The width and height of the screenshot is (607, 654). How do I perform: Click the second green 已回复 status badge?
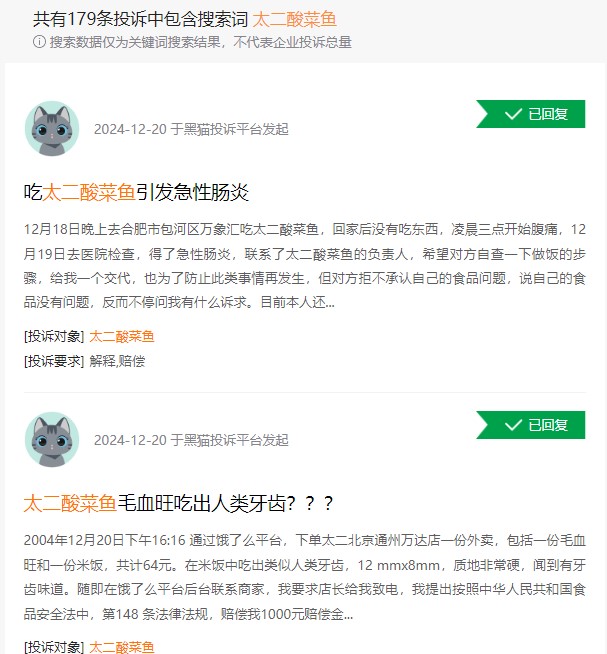pos(531,425)
